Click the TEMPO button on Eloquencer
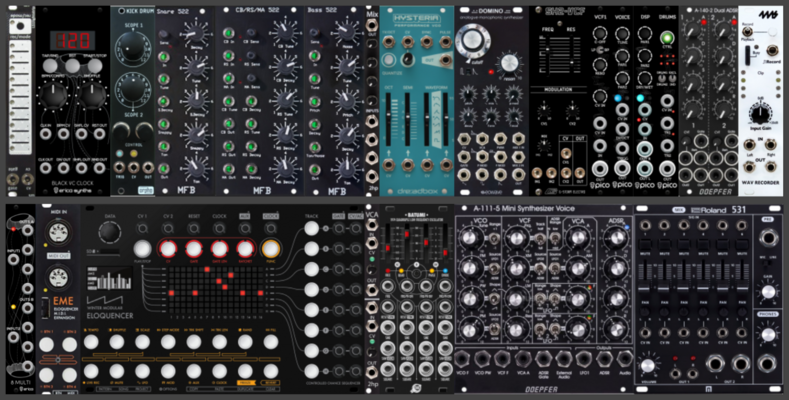 coord(91,342)
